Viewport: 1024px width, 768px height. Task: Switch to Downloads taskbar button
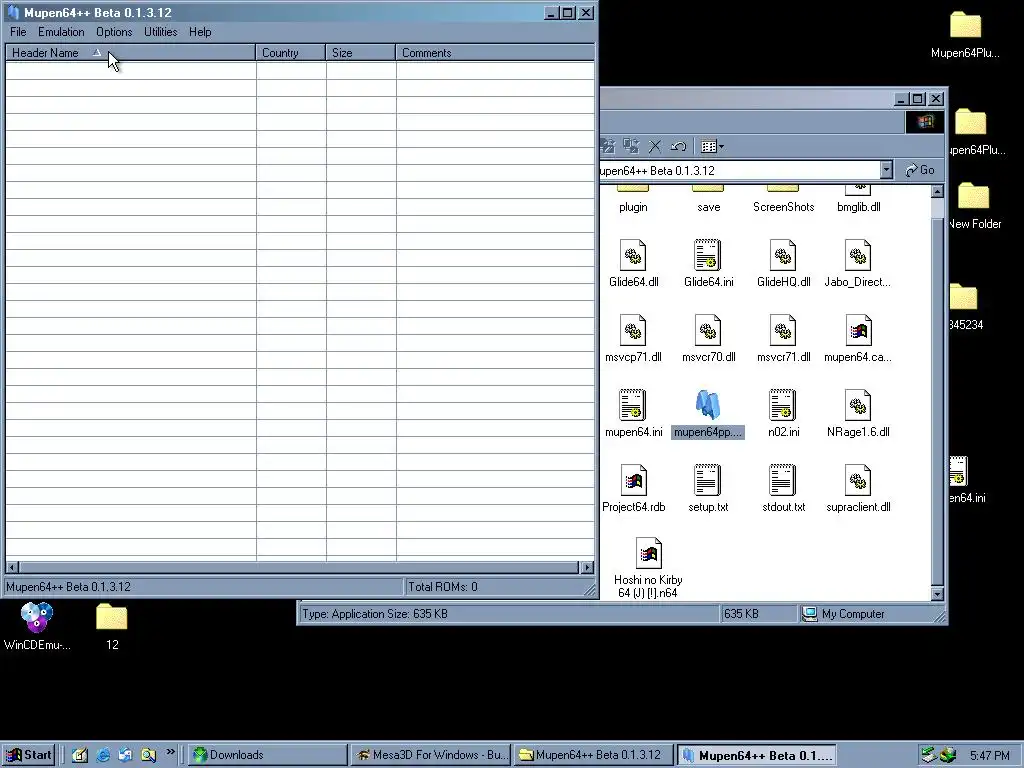[268, 755]
